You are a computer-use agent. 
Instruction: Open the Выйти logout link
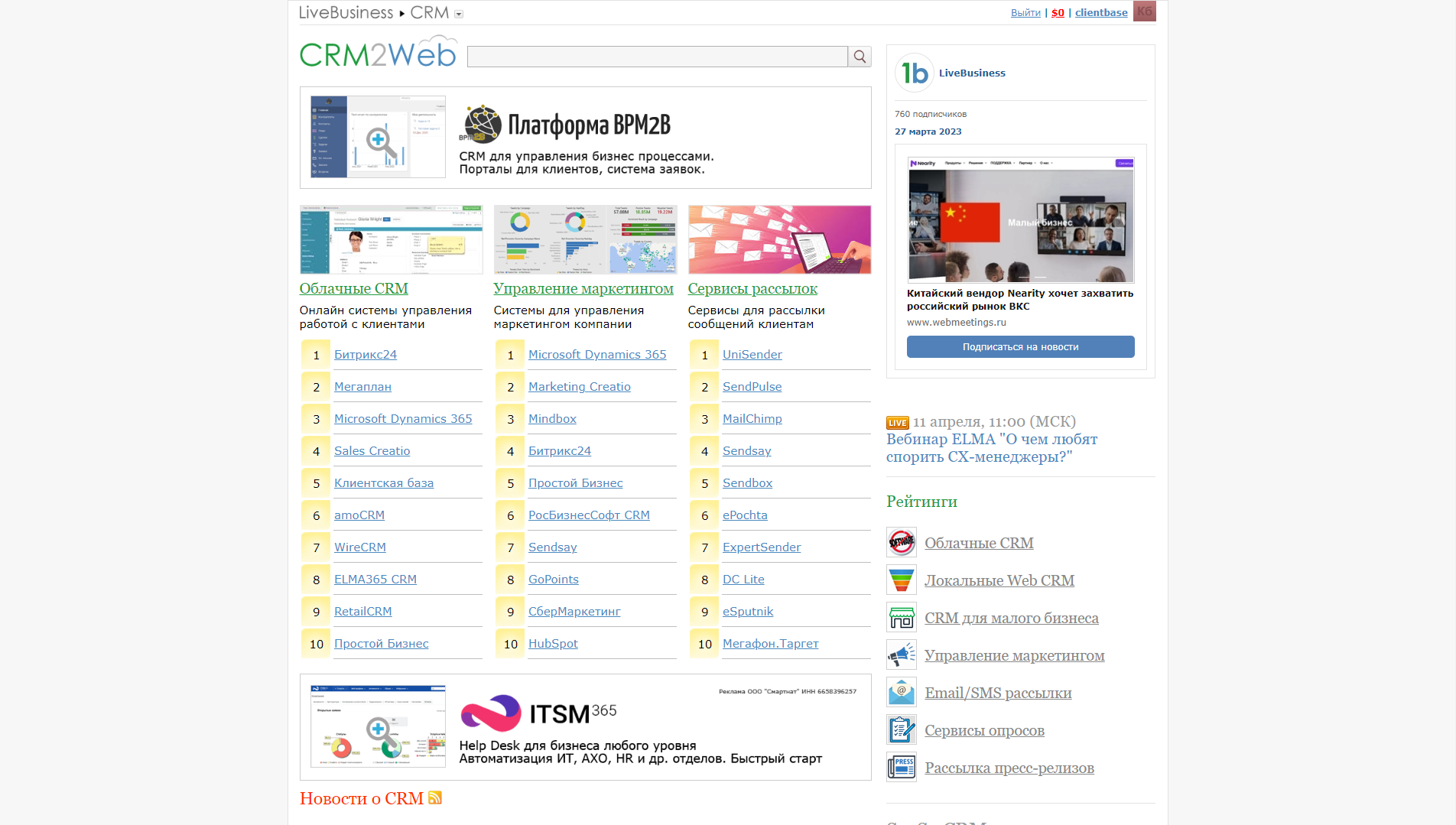tap(1025, 13)
